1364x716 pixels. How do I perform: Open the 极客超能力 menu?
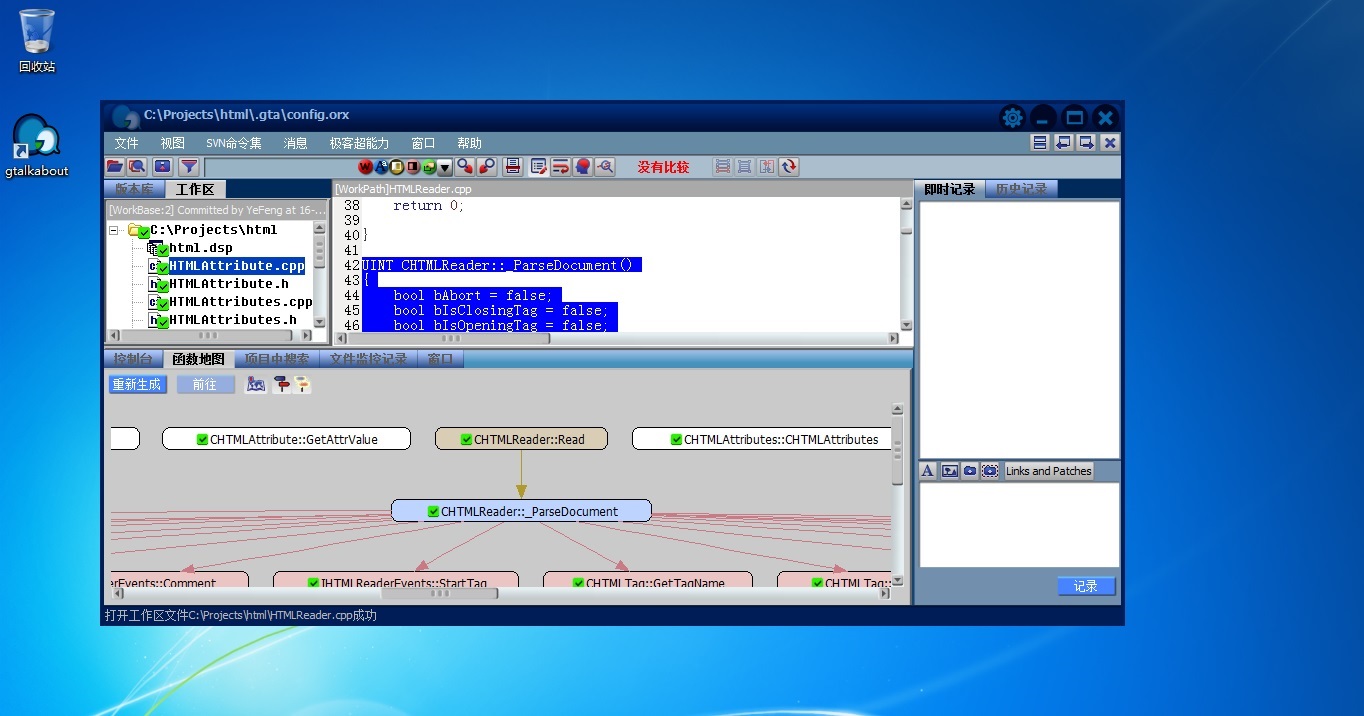click(359, 143)
